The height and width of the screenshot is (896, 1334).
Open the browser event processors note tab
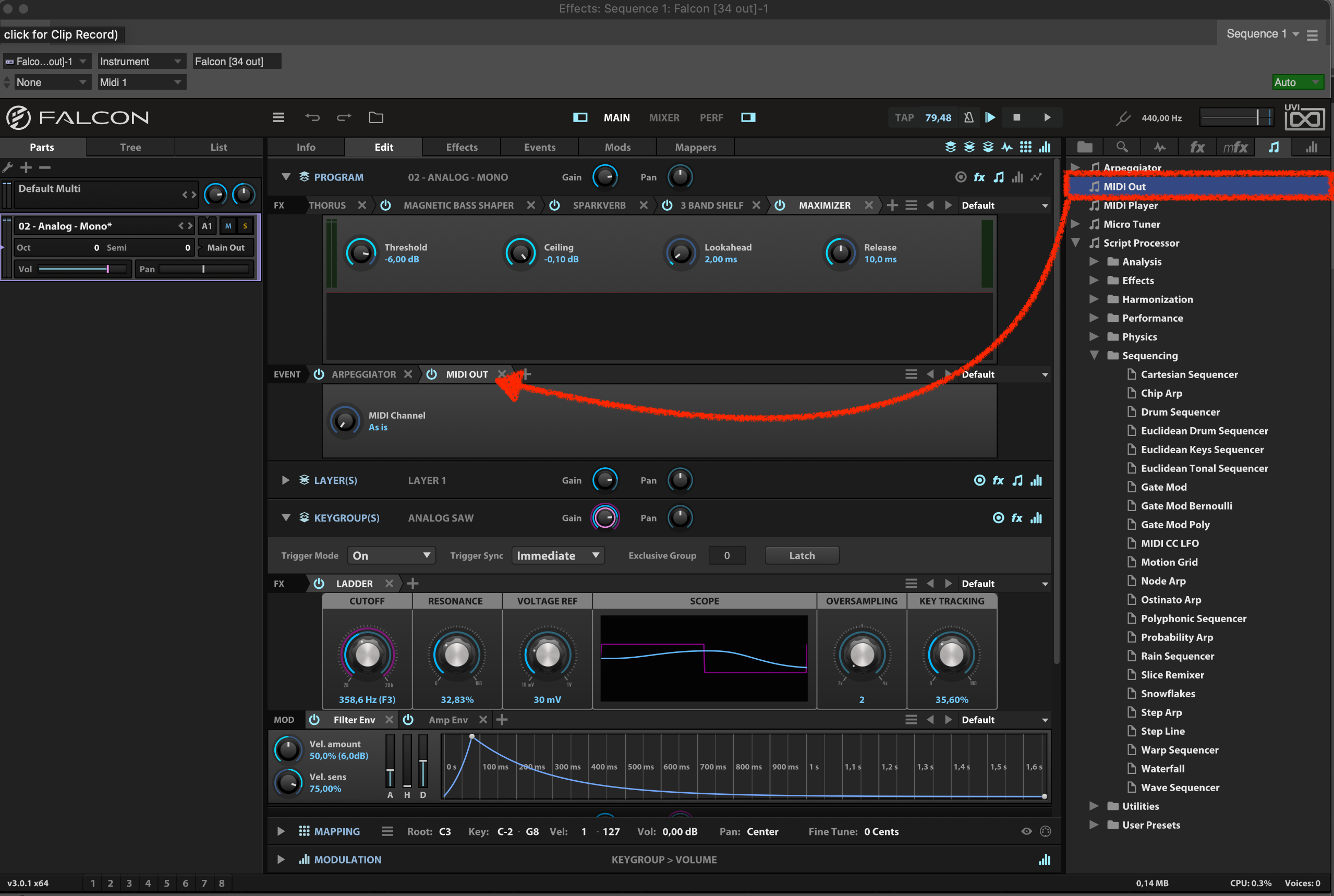pyautogui.click(x=1274, y=148)
